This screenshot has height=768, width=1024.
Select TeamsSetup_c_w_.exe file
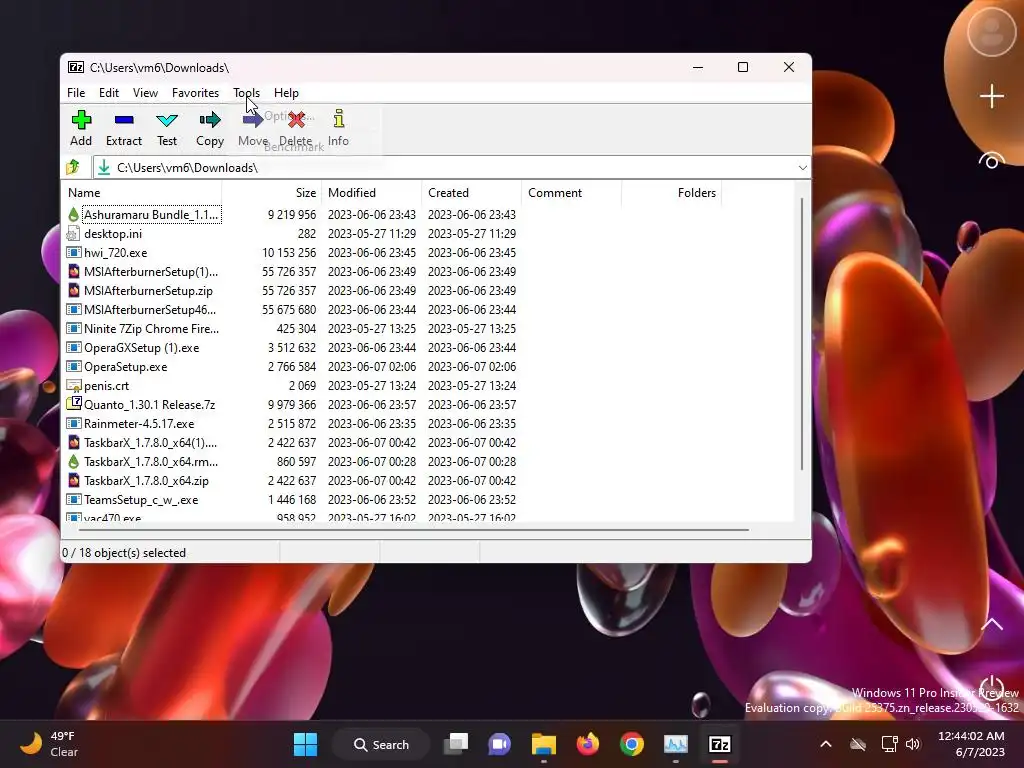pos(141,500)
